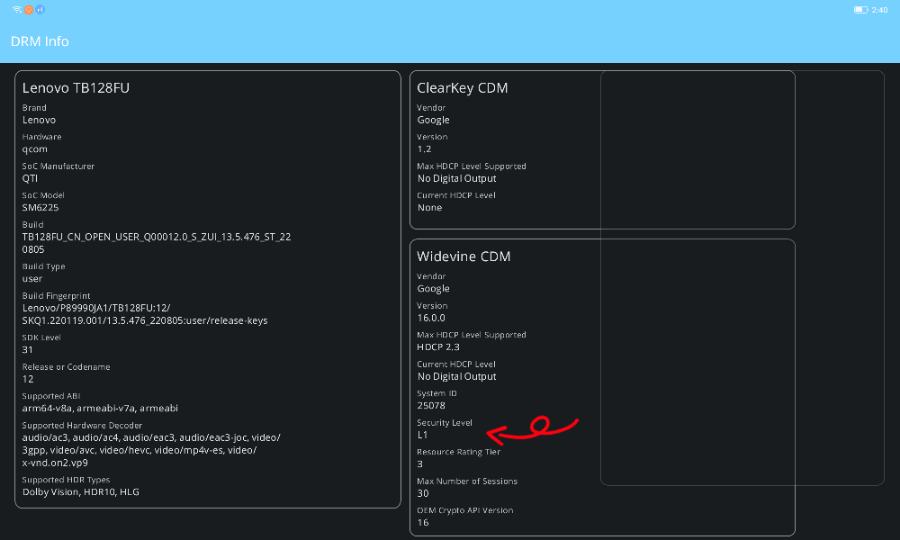Select the Release or Codename label
The image size is (900, 540).
pyautogui.click(x=66, y=367)
